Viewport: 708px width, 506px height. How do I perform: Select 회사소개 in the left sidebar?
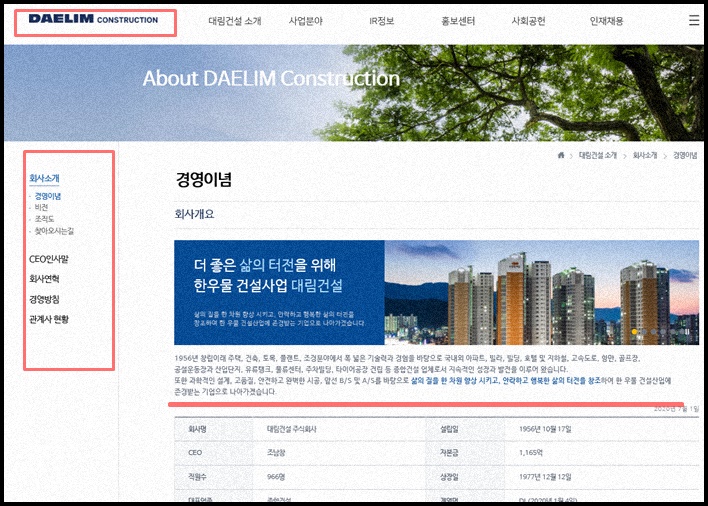tap(44, 178)
